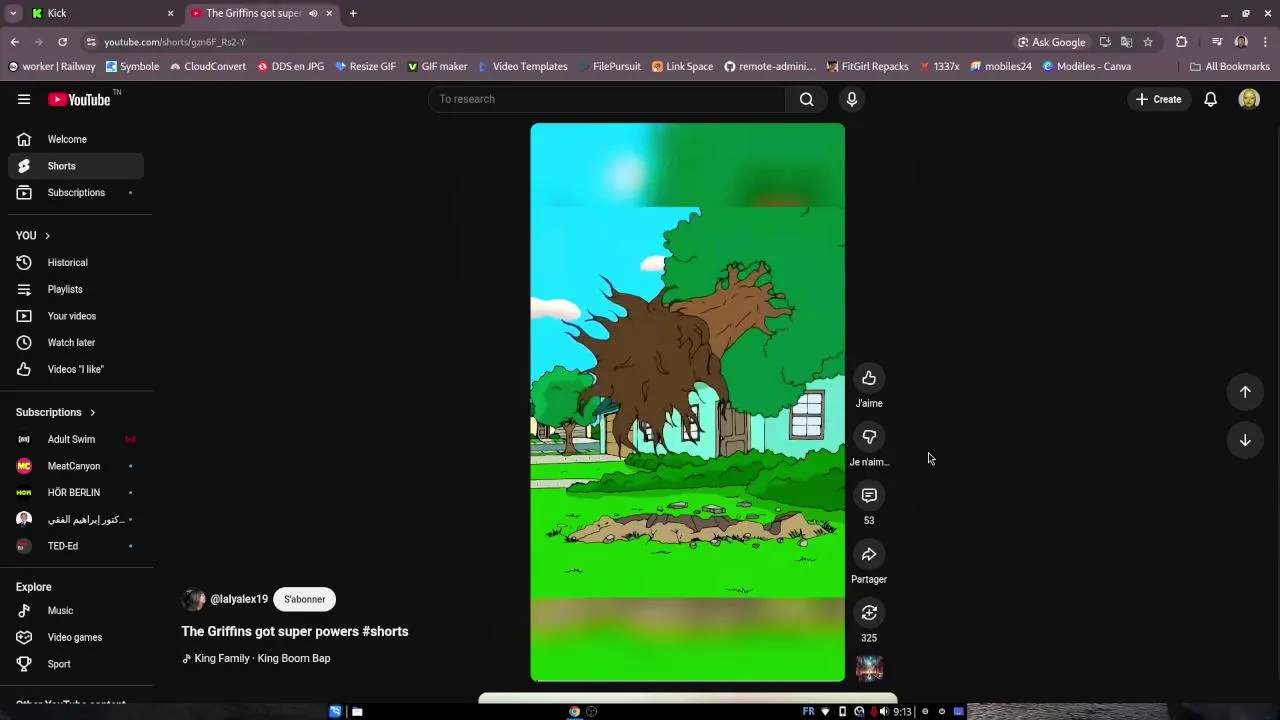
Task: Open Adult Swim channel subscription
Action: pos(76,439)
